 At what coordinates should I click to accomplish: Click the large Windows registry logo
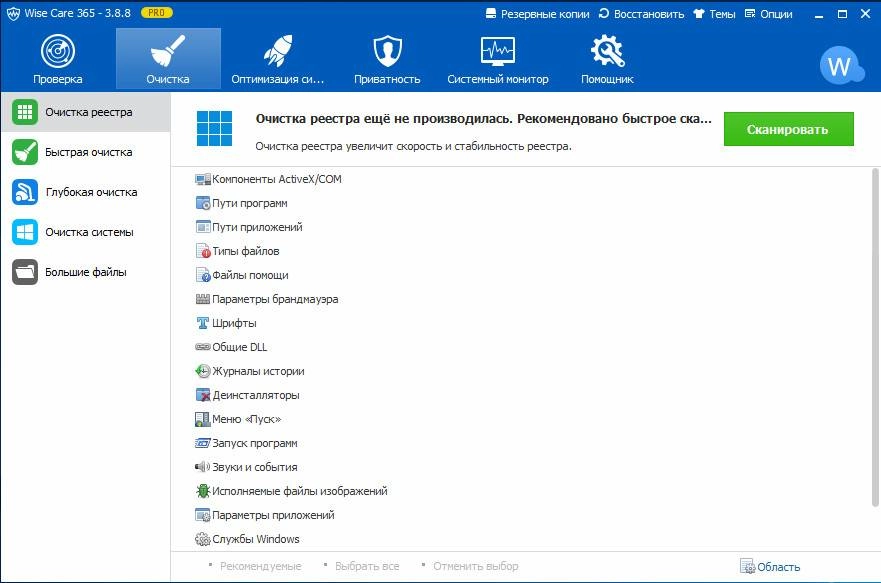[x=214, y=129]
